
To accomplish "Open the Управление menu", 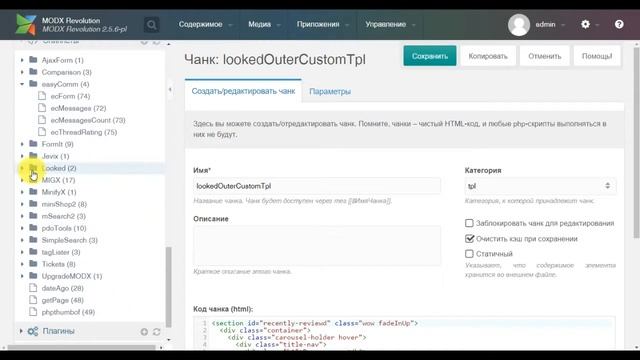I will tap(390, 24).
